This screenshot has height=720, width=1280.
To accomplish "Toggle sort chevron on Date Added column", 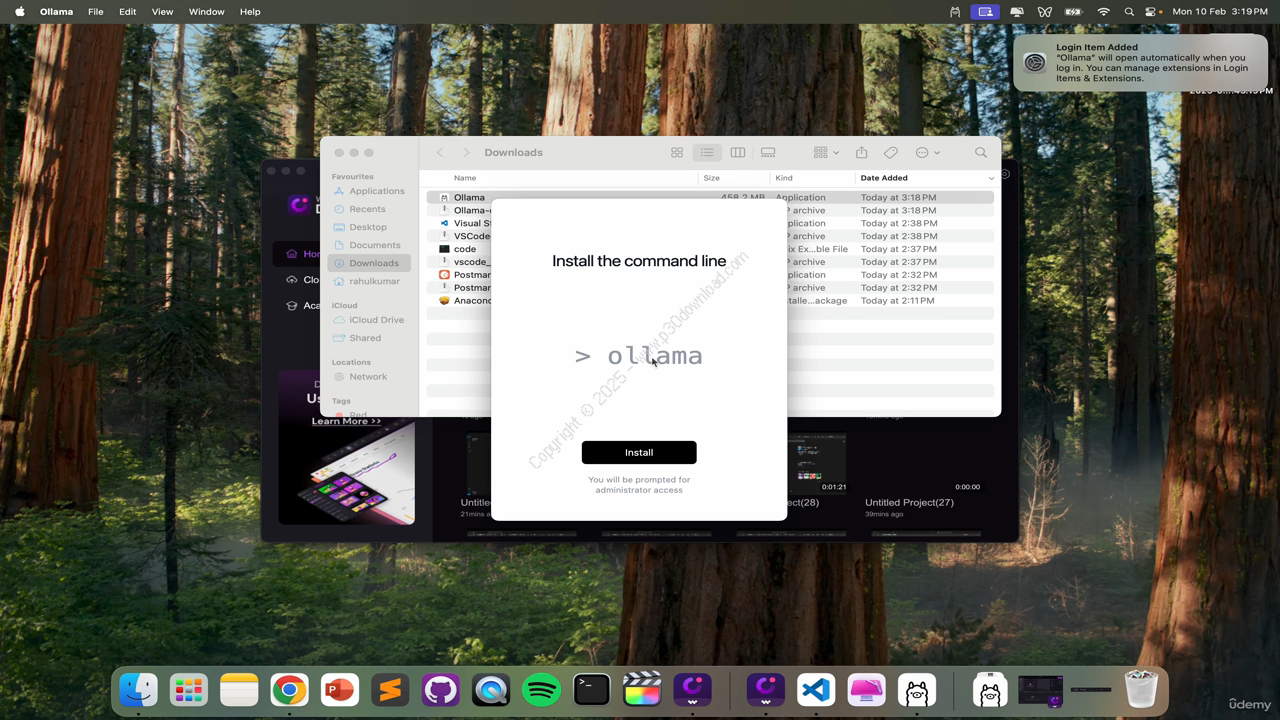I will 991,178.
